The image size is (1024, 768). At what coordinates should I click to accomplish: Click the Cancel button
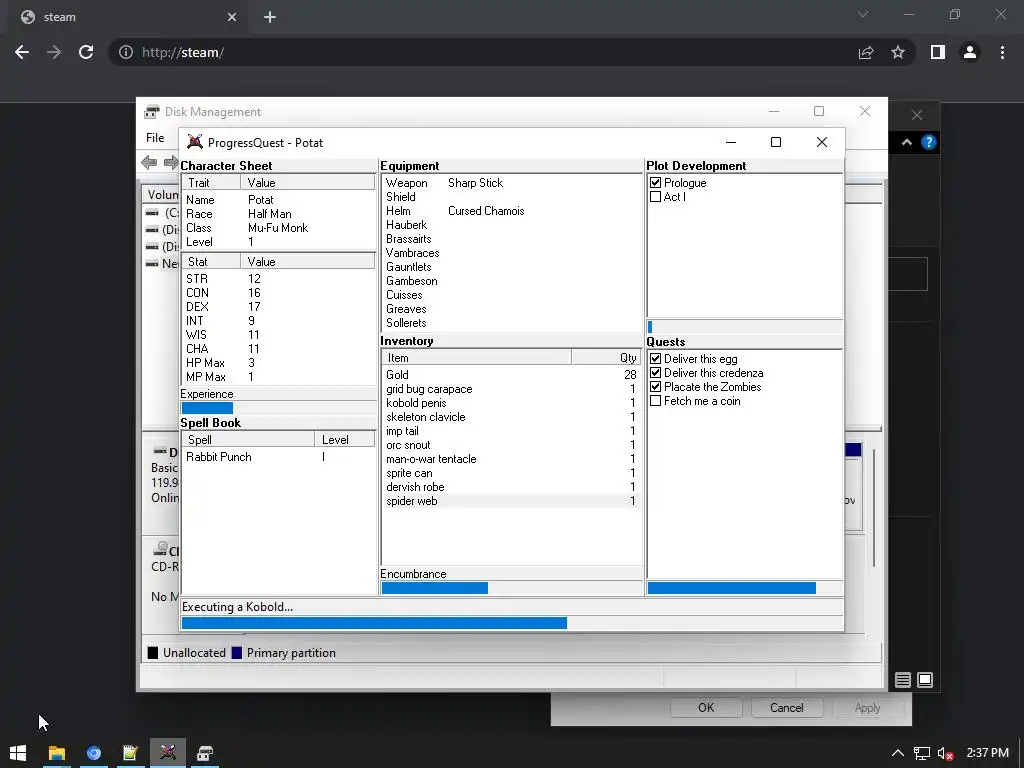coord(786,708)
